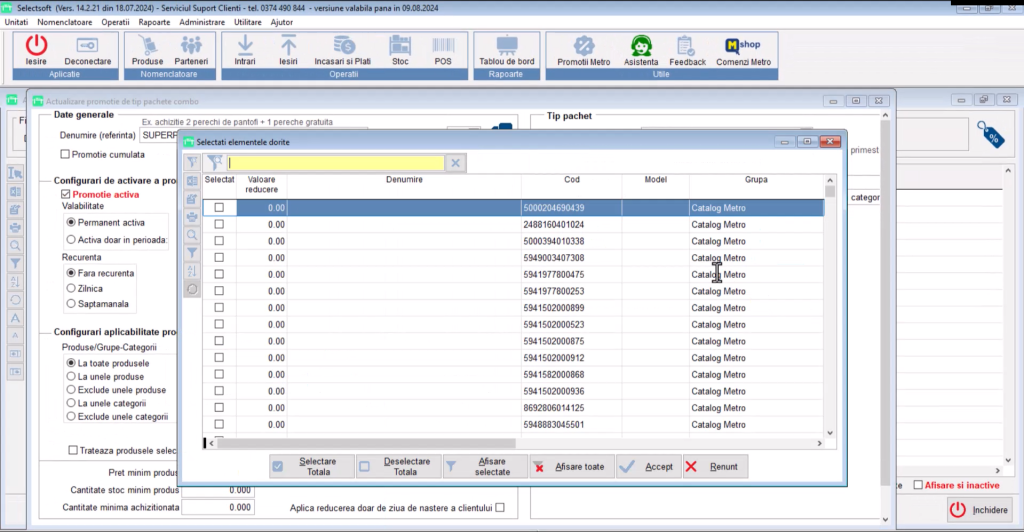Viewport: 1024px width, 532px height.
Task: Open Tablou de bord report
Action: pyautogui.click(x=506, y=47)
